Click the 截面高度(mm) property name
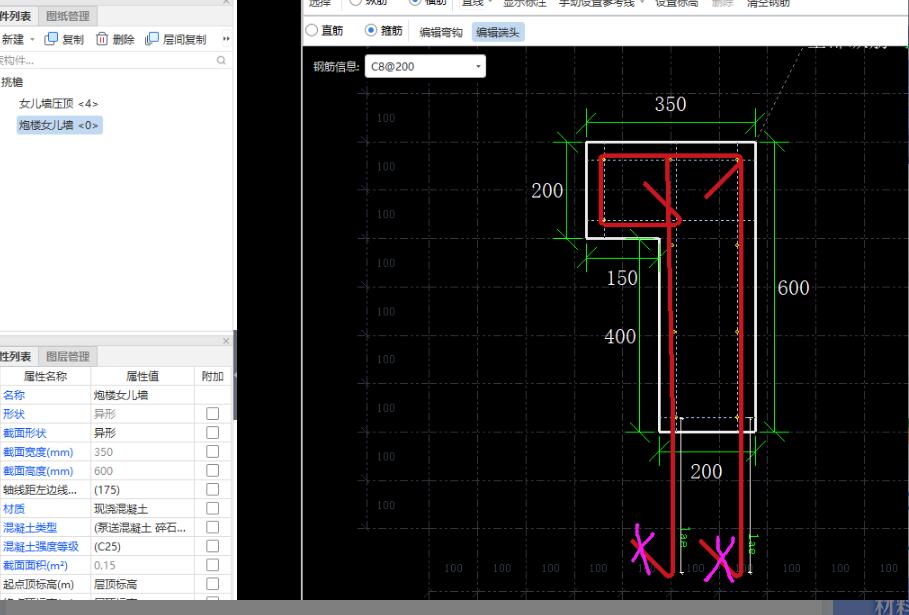909x615 pixels. click(38, 471)
